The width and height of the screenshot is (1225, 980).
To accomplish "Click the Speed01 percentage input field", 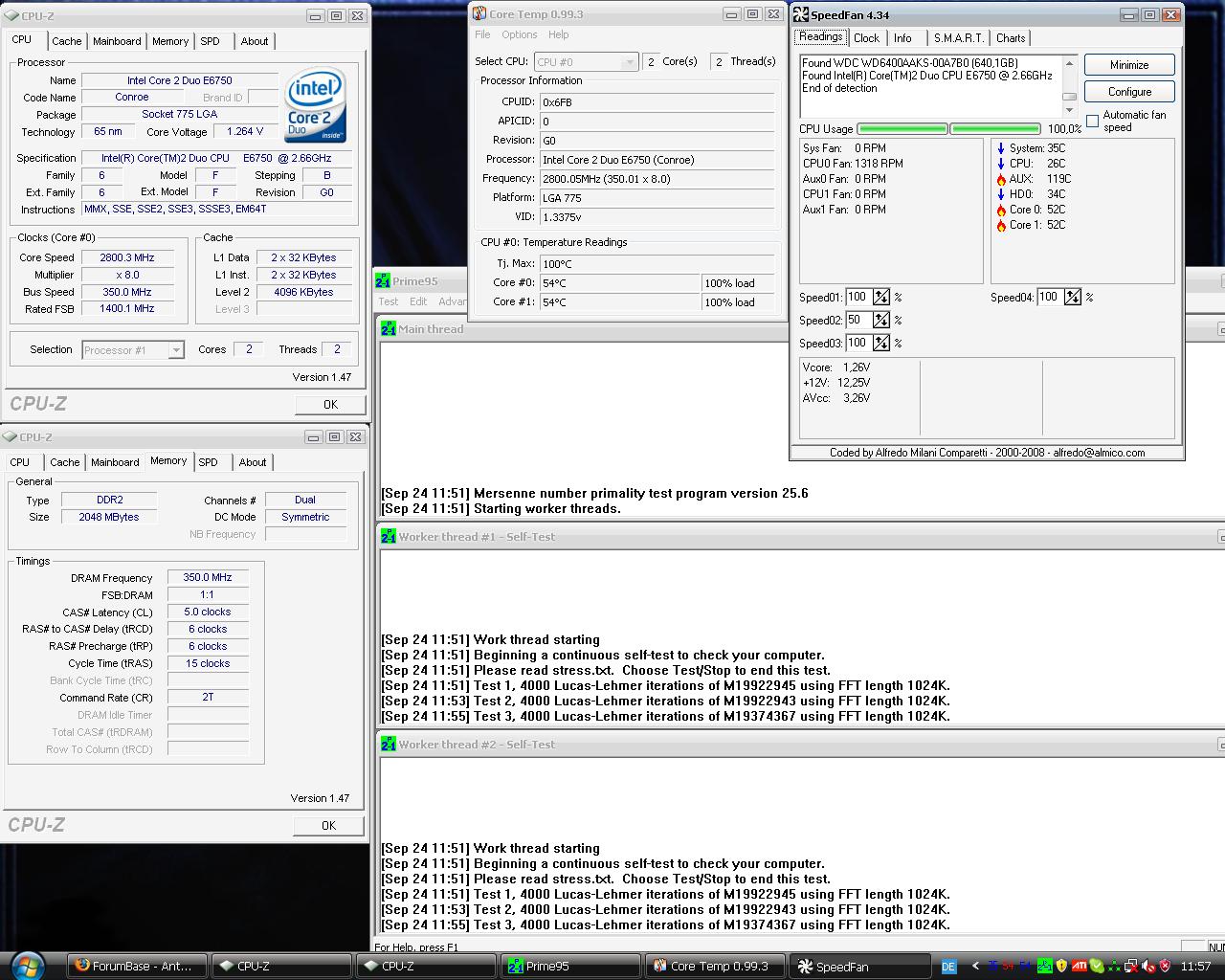I will pyautogui.click(x=858, y=298).
